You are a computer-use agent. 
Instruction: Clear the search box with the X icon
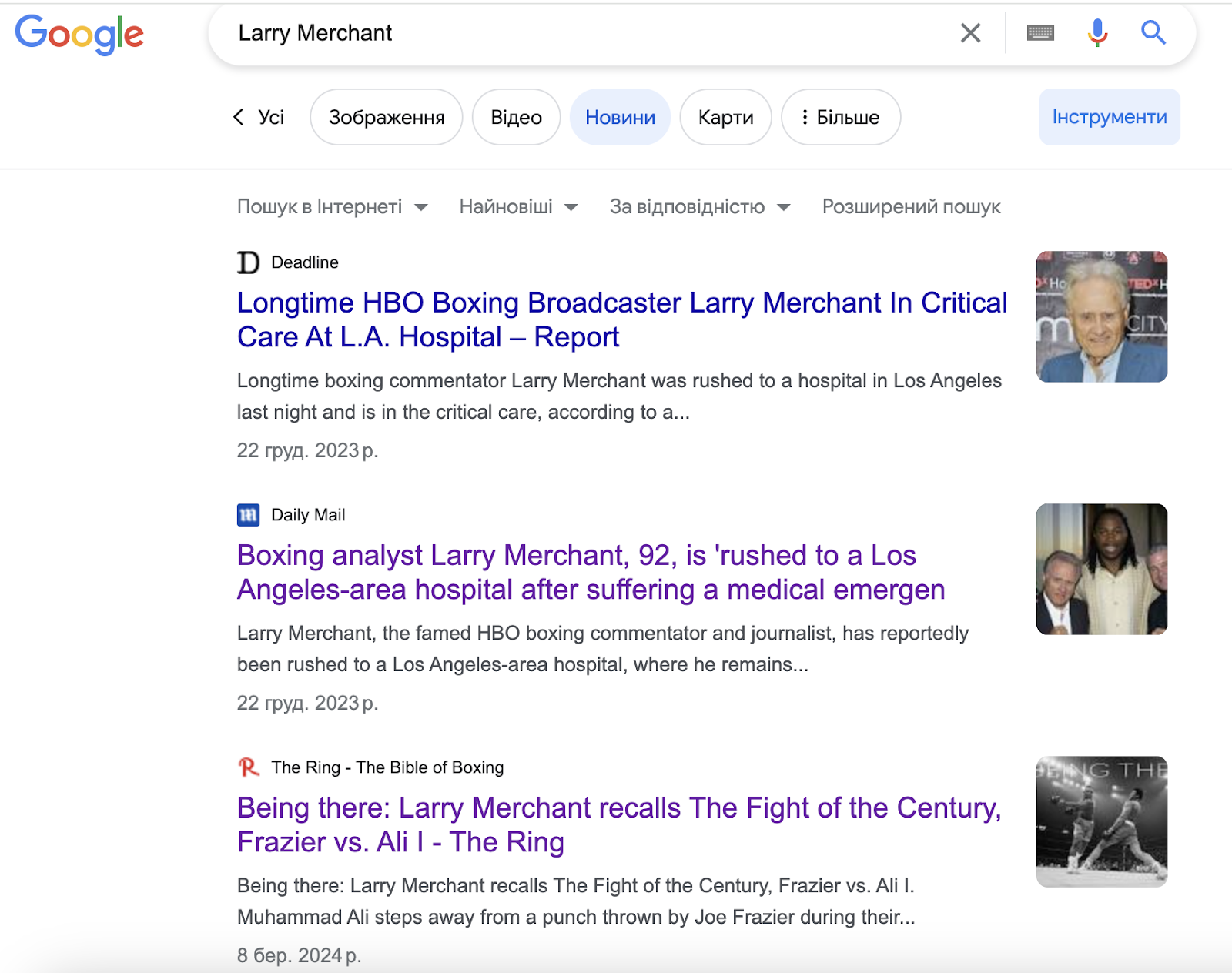[x=970, y=33]
